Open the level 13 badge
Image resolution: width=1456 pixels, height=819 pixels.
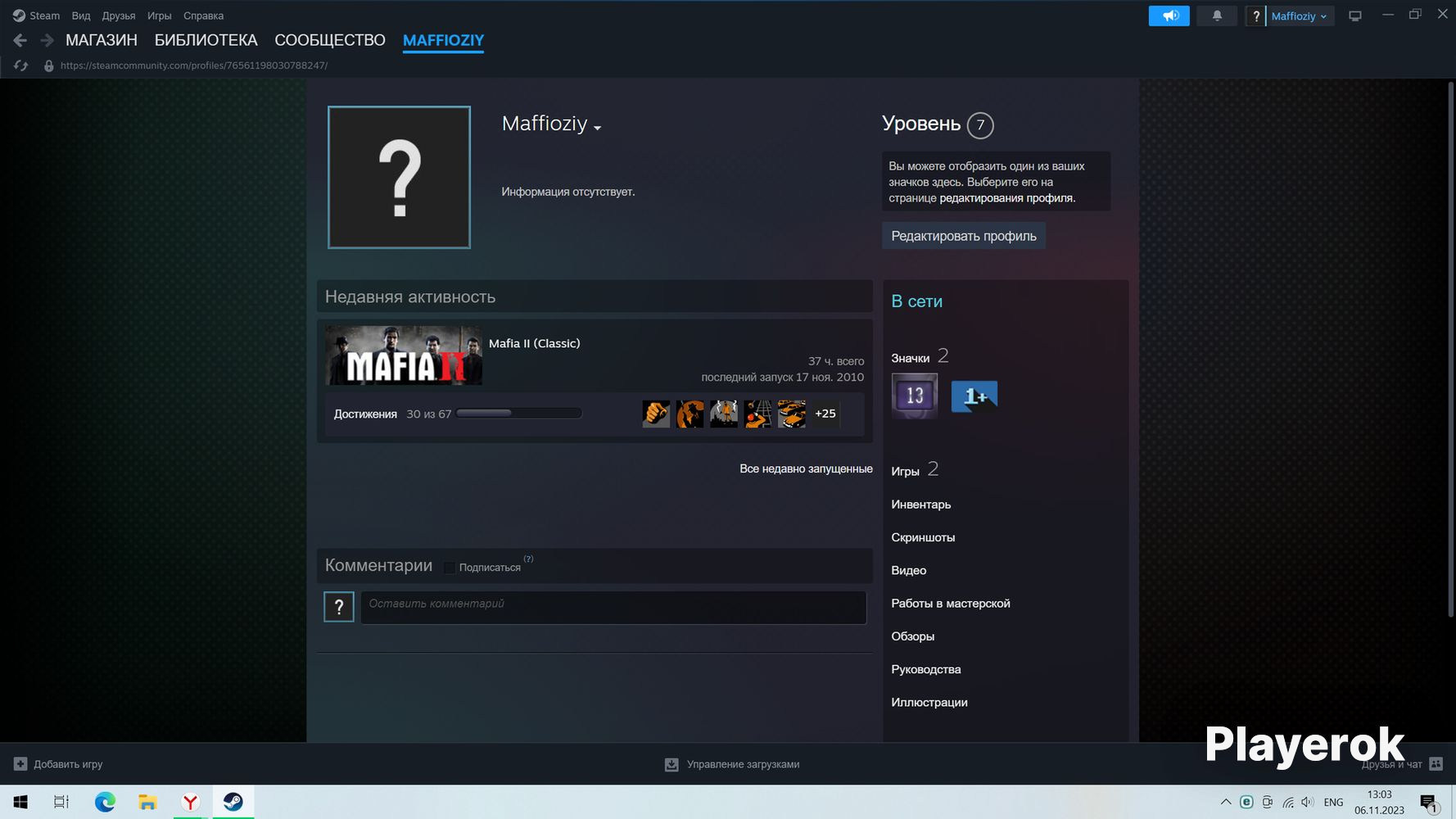pos(914,396)
